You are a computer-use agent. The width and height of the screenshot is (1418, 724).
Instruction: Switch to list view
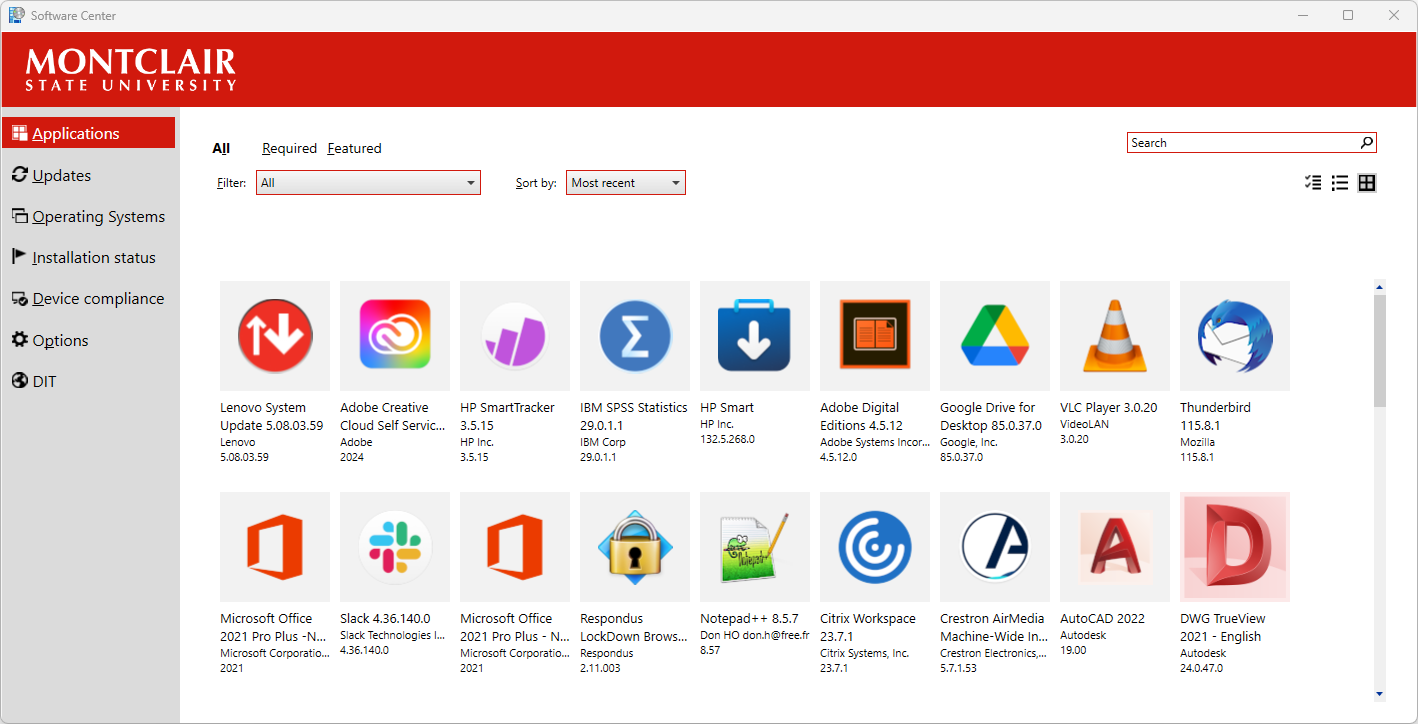click(1340, 183)
